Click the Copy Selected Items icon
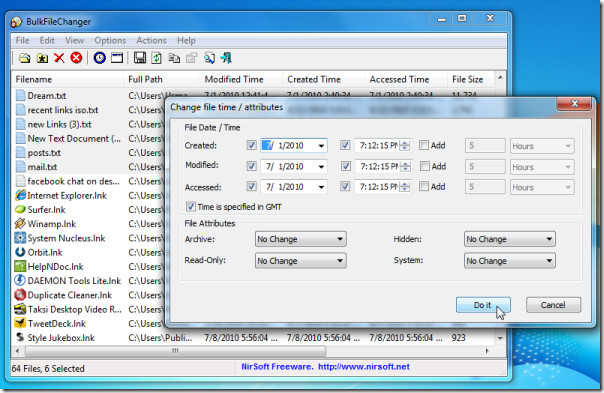This screenshot has height=393, width=604. [x=174, y=58]
